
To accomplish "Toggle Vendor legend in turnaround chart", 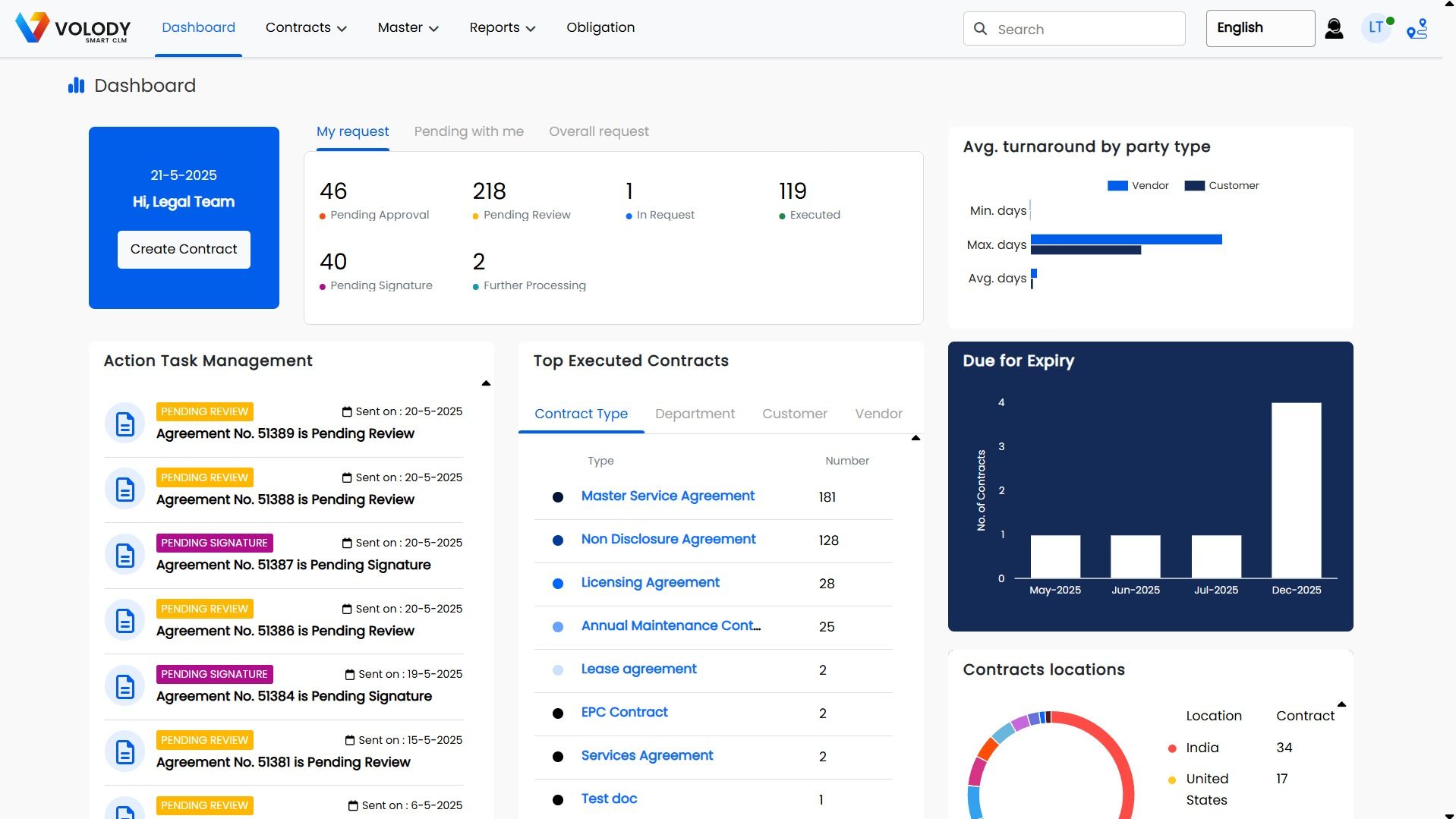I will click(x=1138, y=186).
